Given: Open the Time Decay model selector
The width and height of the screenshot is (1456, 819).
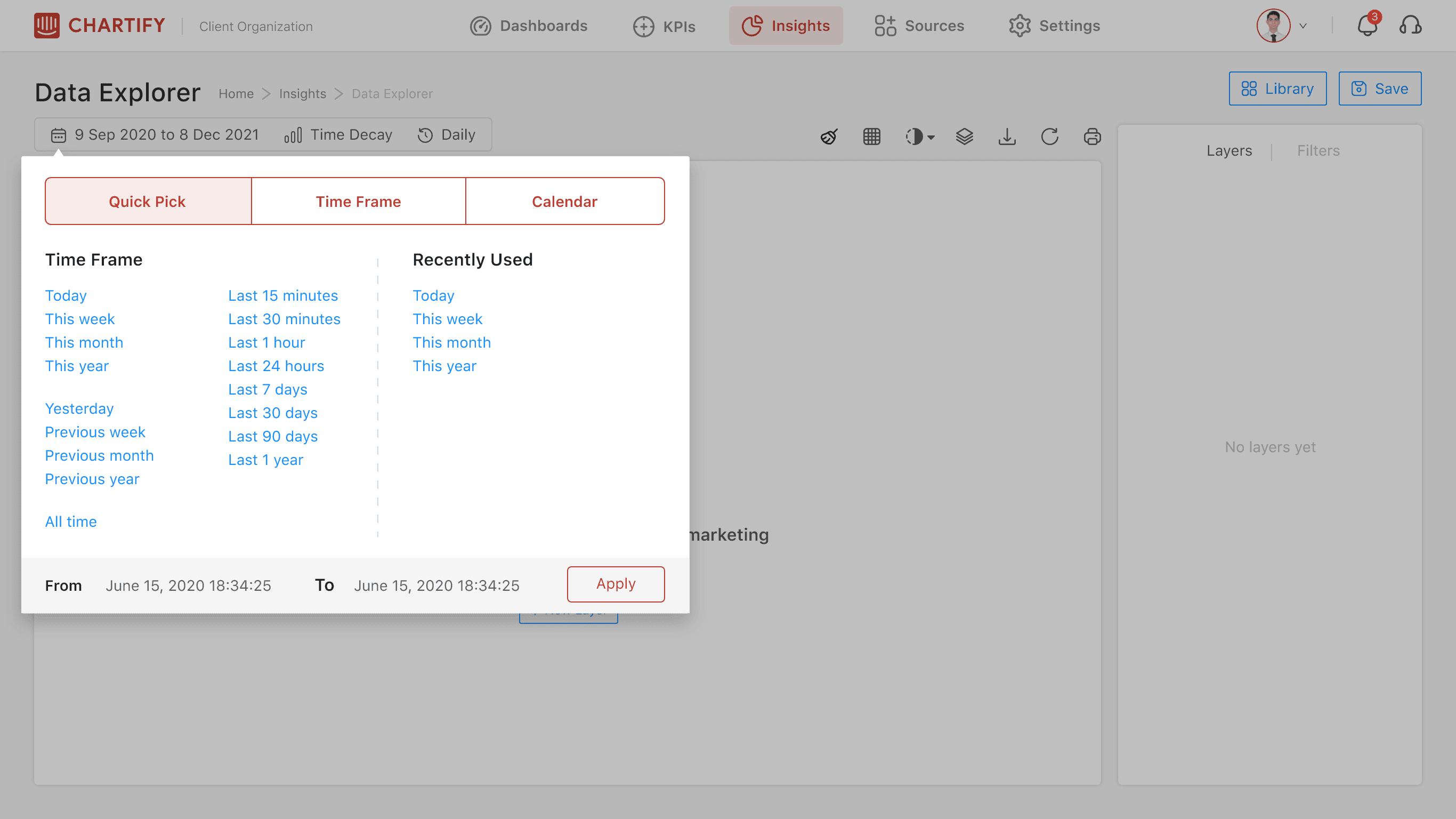Looking at the screenshot, I should point(338,134).
